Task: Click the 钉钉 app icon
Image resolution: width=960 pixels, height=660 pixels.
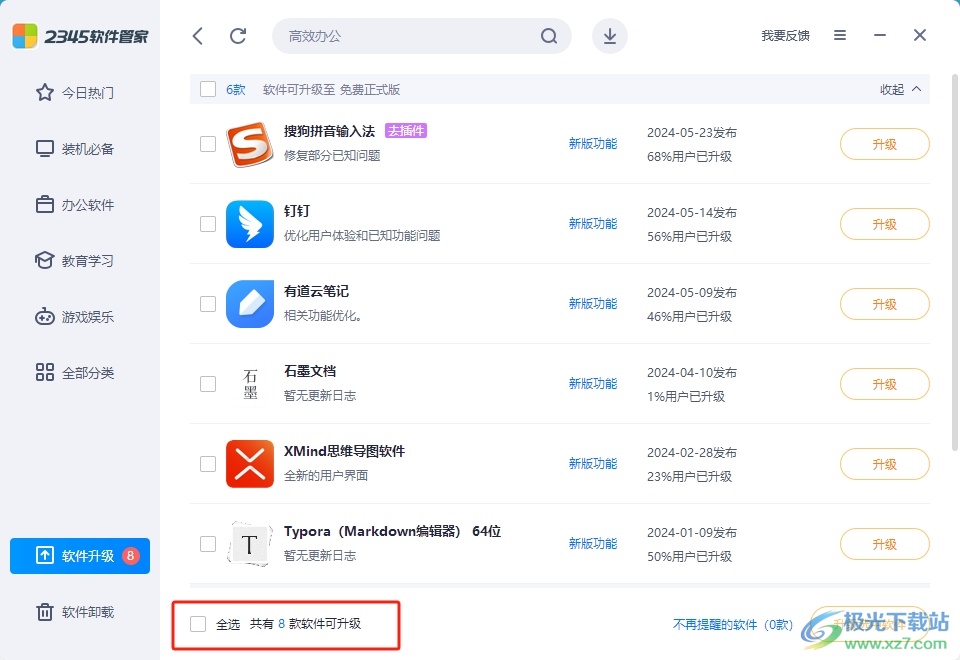Action: (250, 224)
